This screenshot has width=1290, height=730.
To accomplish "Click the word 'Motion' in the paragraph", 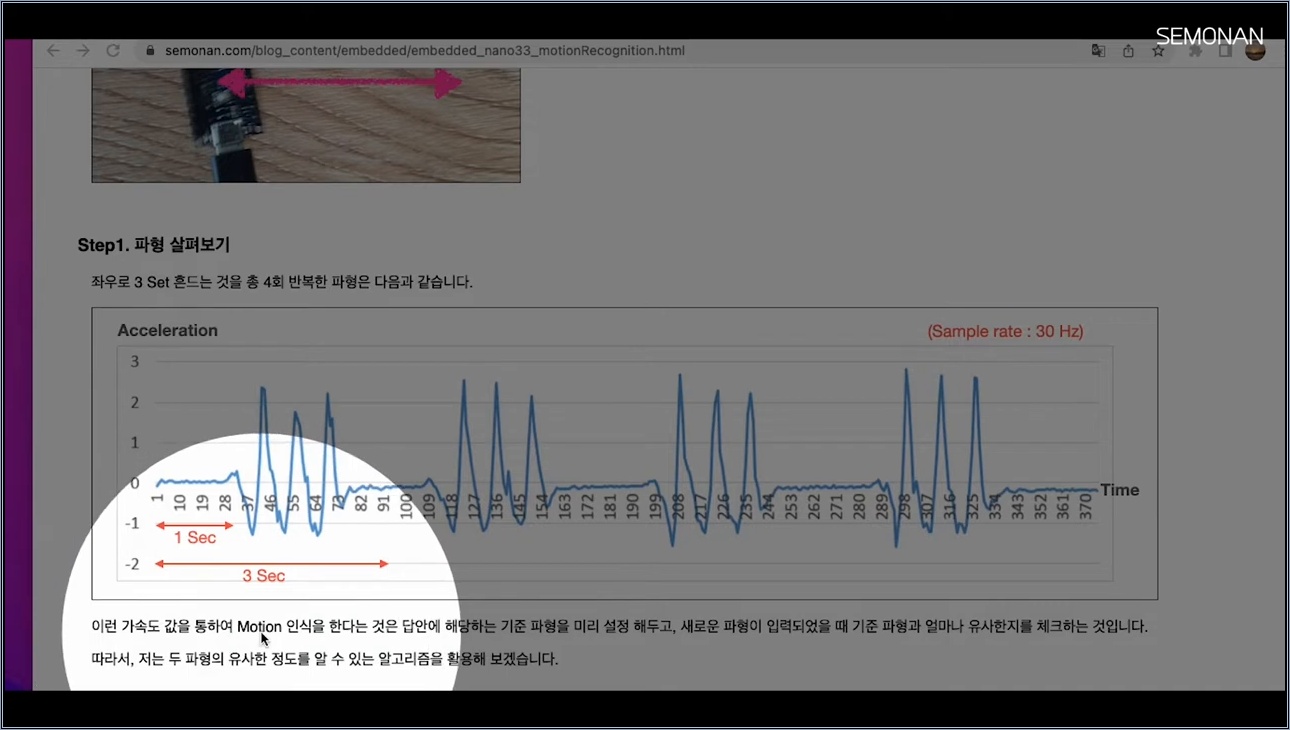I will pyautogui.click(x=259, y=627).
